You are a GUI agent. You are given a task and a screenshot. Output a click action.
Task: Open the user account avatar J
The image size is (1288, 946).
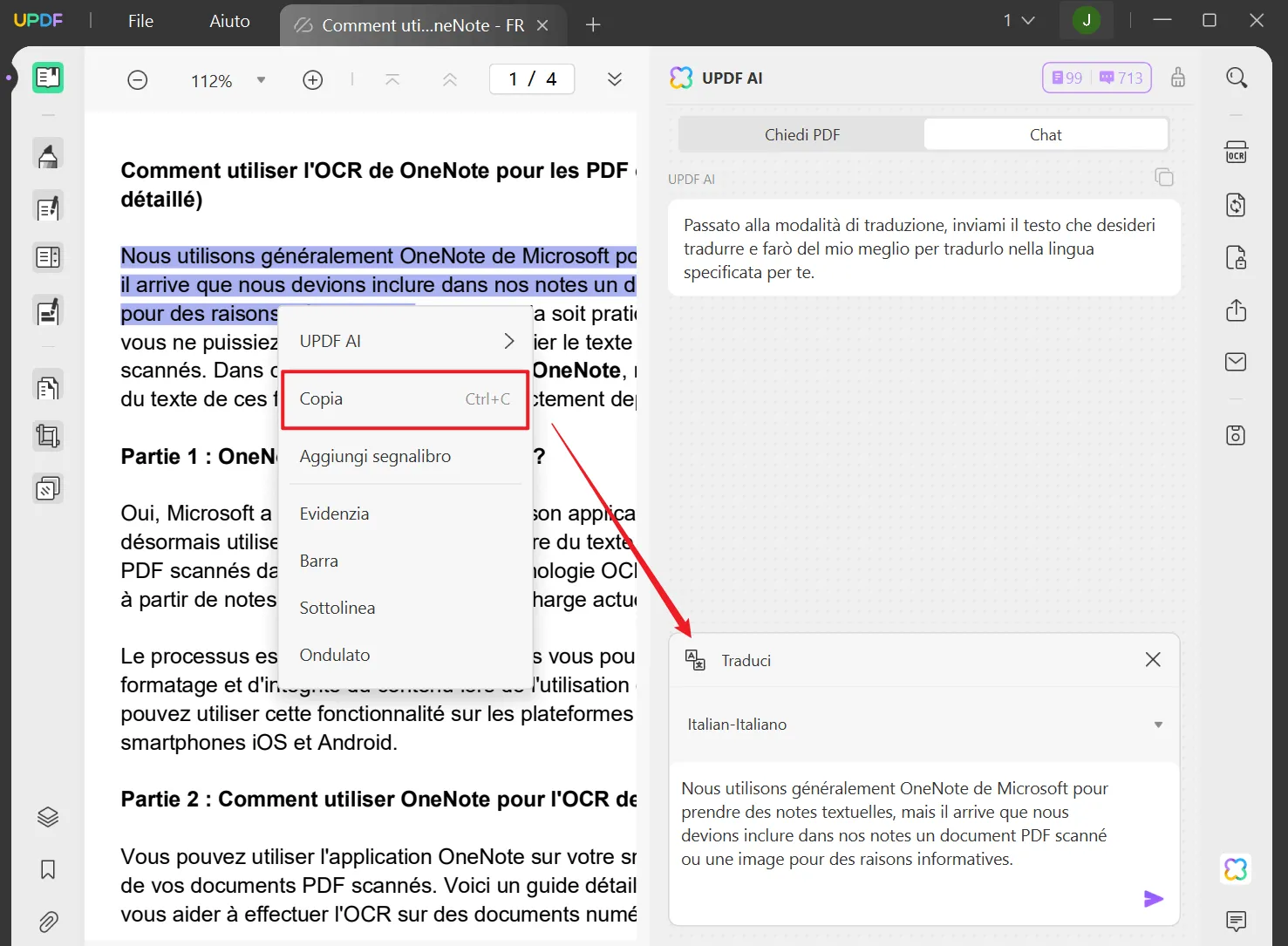[1087, 20]
